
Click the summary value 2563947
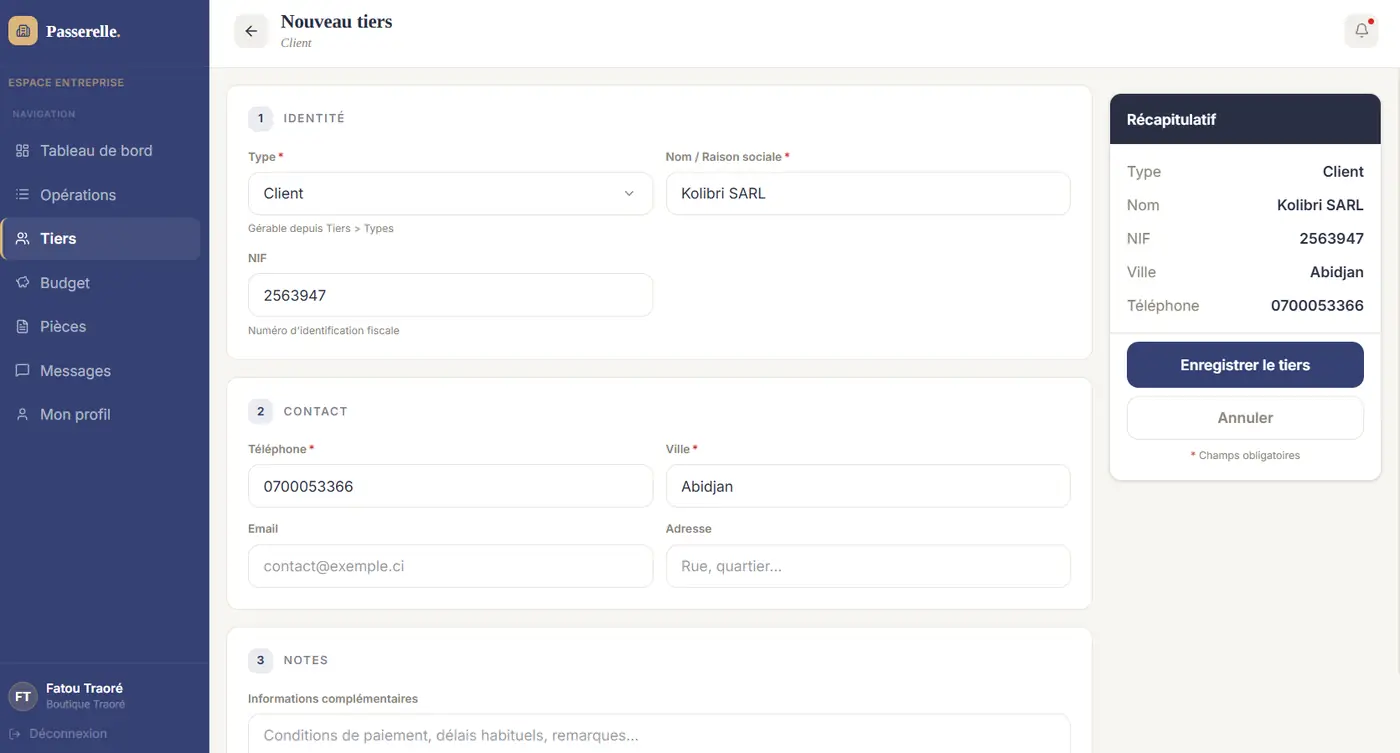pos(1331,239)
